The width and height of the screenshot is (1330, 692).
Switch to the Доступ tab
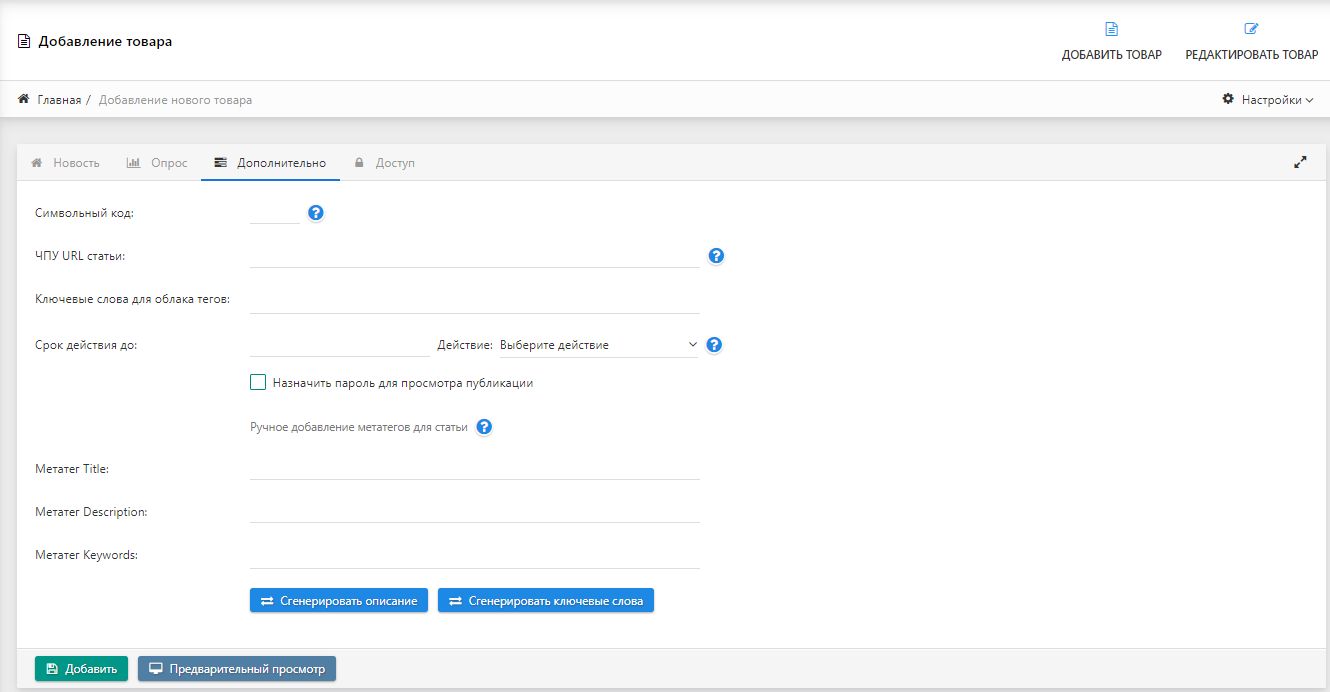coord(384,163)
